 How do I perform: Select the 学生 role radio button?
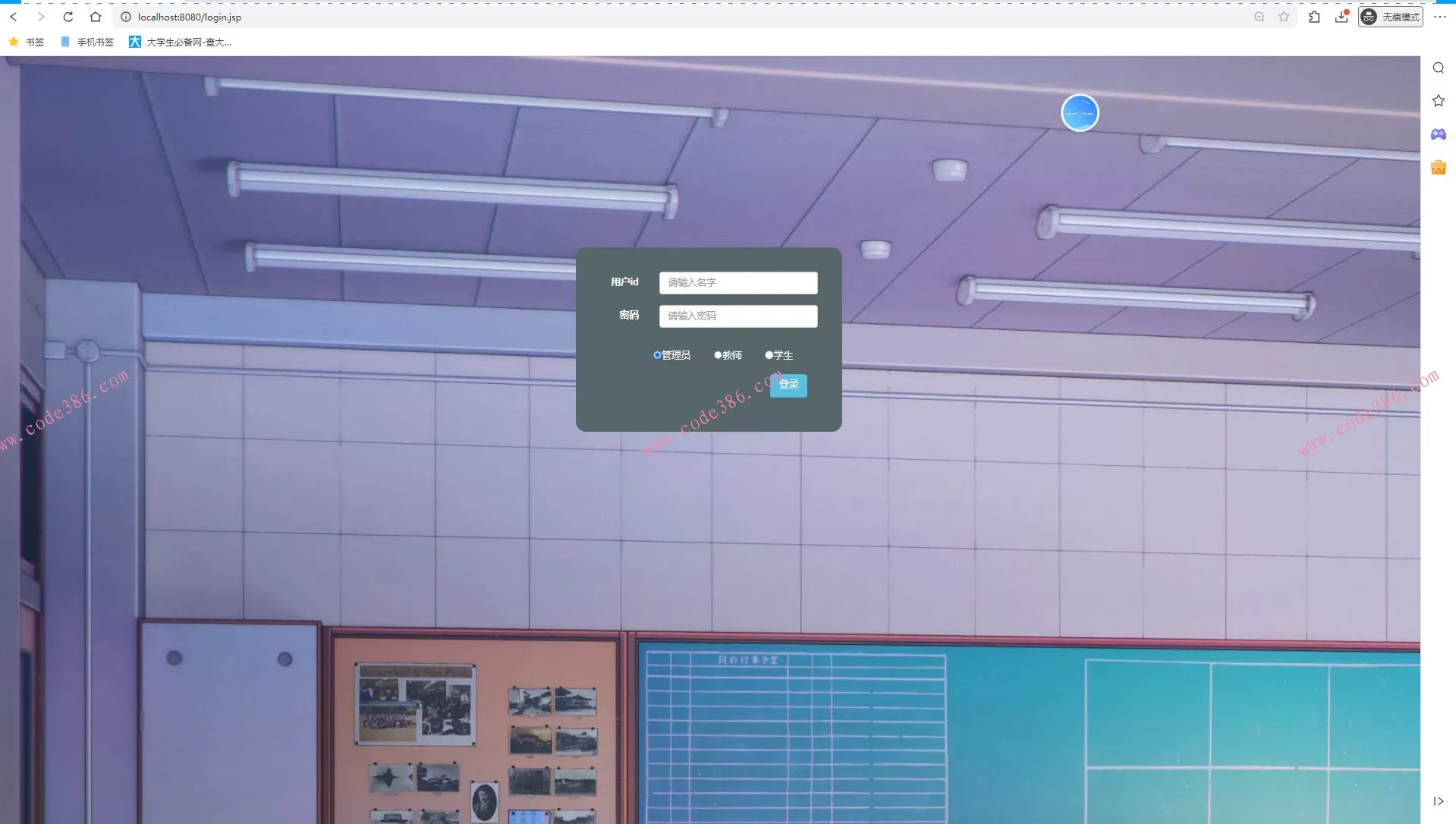769,355
